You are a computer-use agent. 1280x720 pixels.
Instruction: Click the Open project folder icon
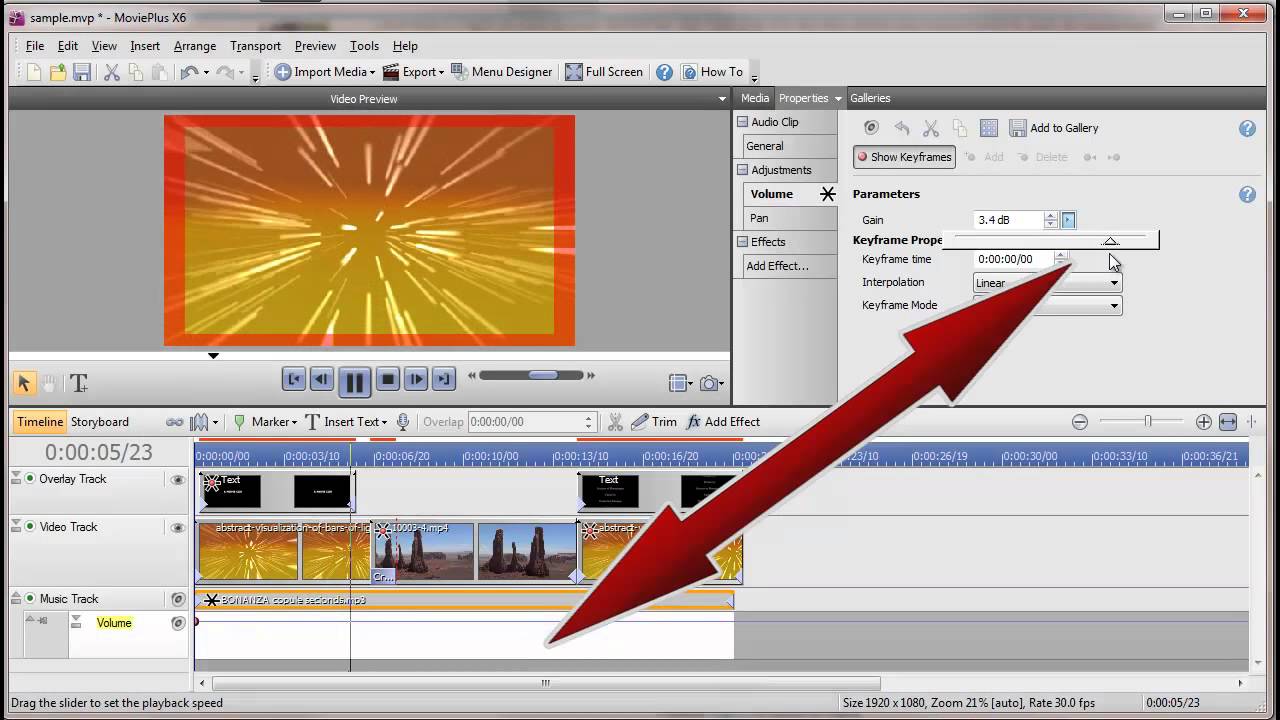click(x=58, y=72)
